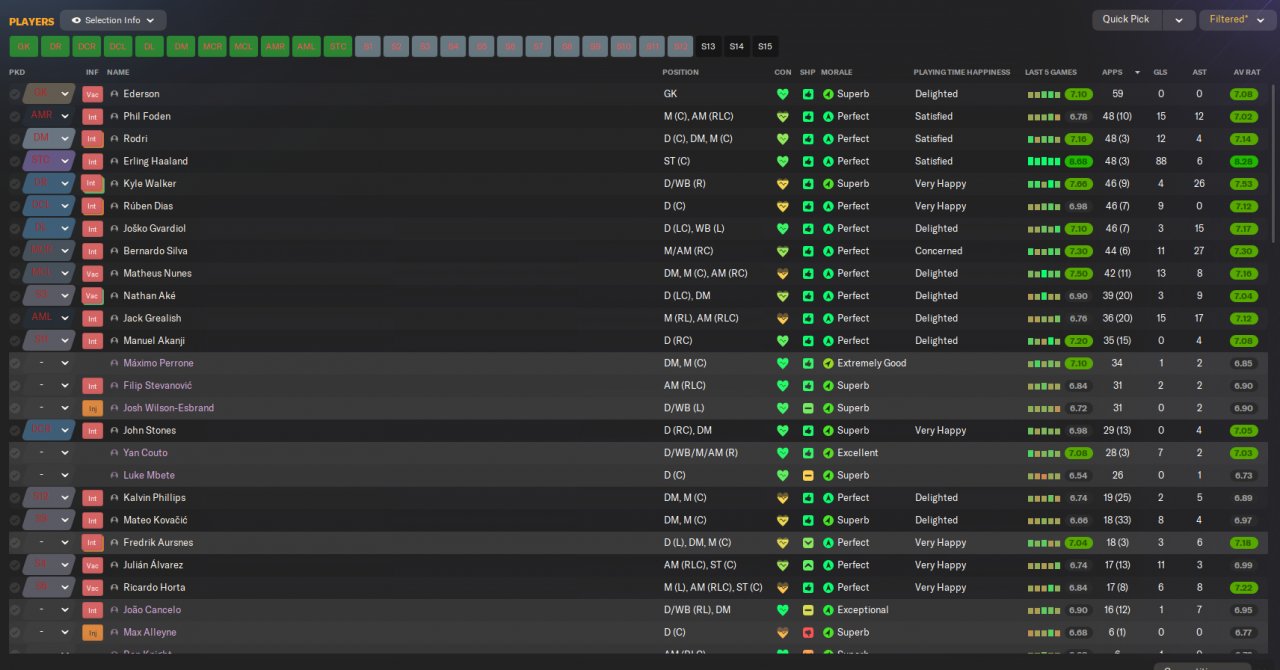Toggle the picked checkmark for Phil Foden

pos(15,116)
